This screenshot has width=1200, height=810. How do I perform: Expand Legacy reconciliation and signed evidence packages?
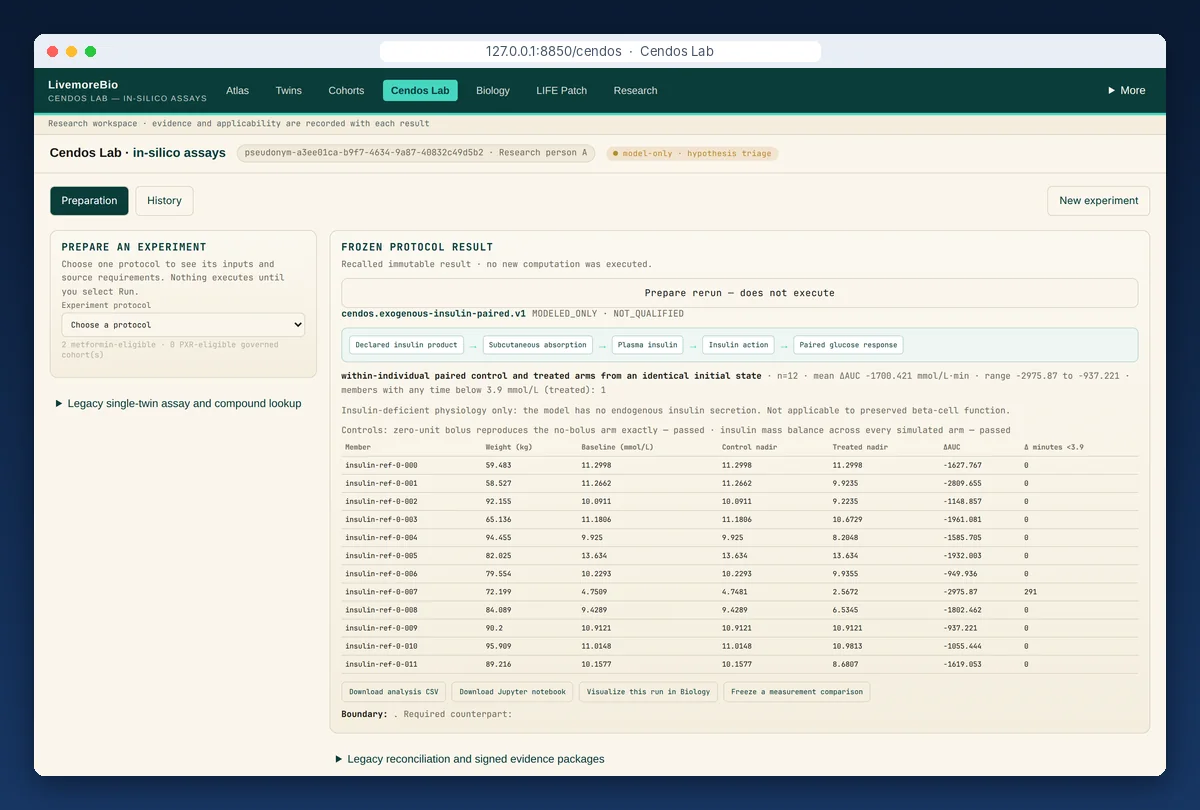(470, 759)
